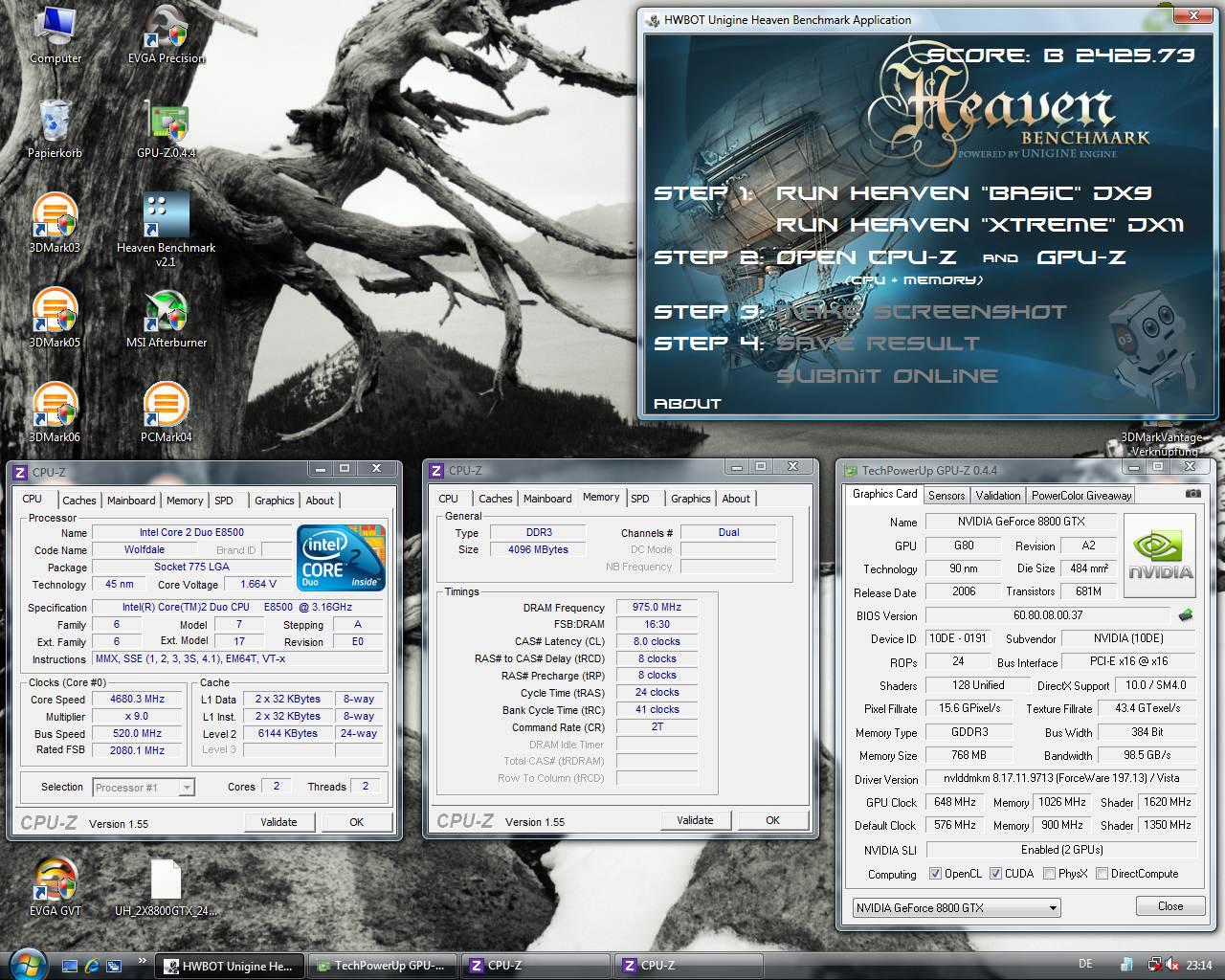Viewport: 1225px width, 980px height.
Task: Click Run Heaven "Basic" DX9
Action: coord(964,193)
